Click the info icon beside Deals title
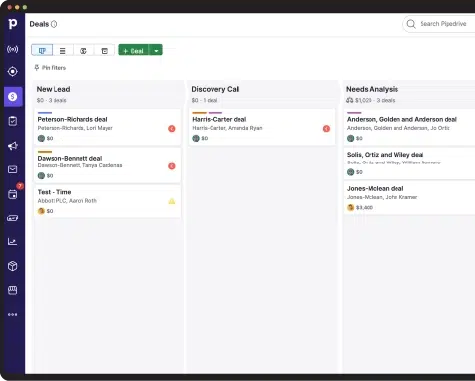This screenshot has height=381, width=475. tap(54, 24)
